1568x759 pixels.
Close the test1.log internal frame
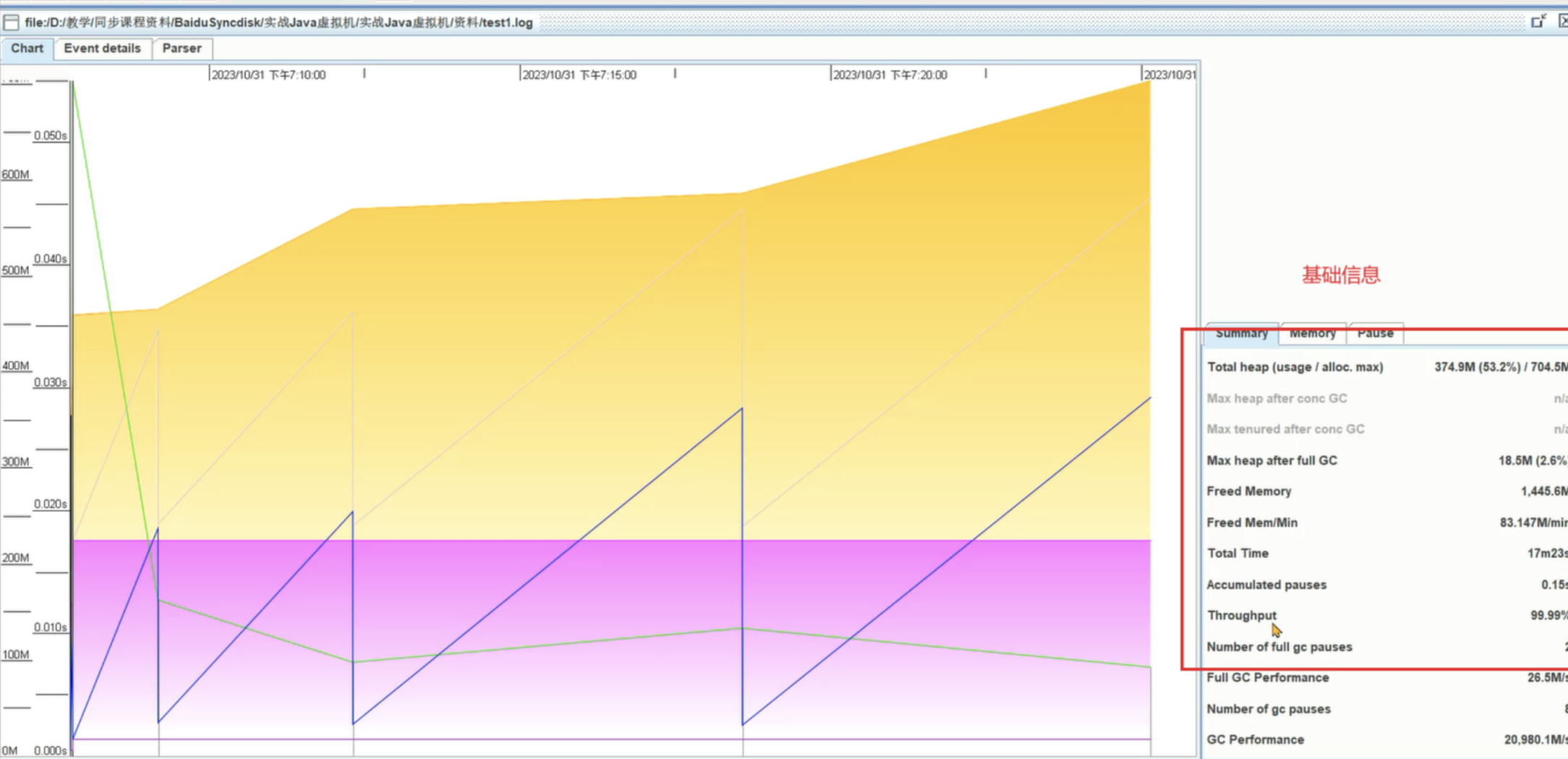(x=1563, y=22)
